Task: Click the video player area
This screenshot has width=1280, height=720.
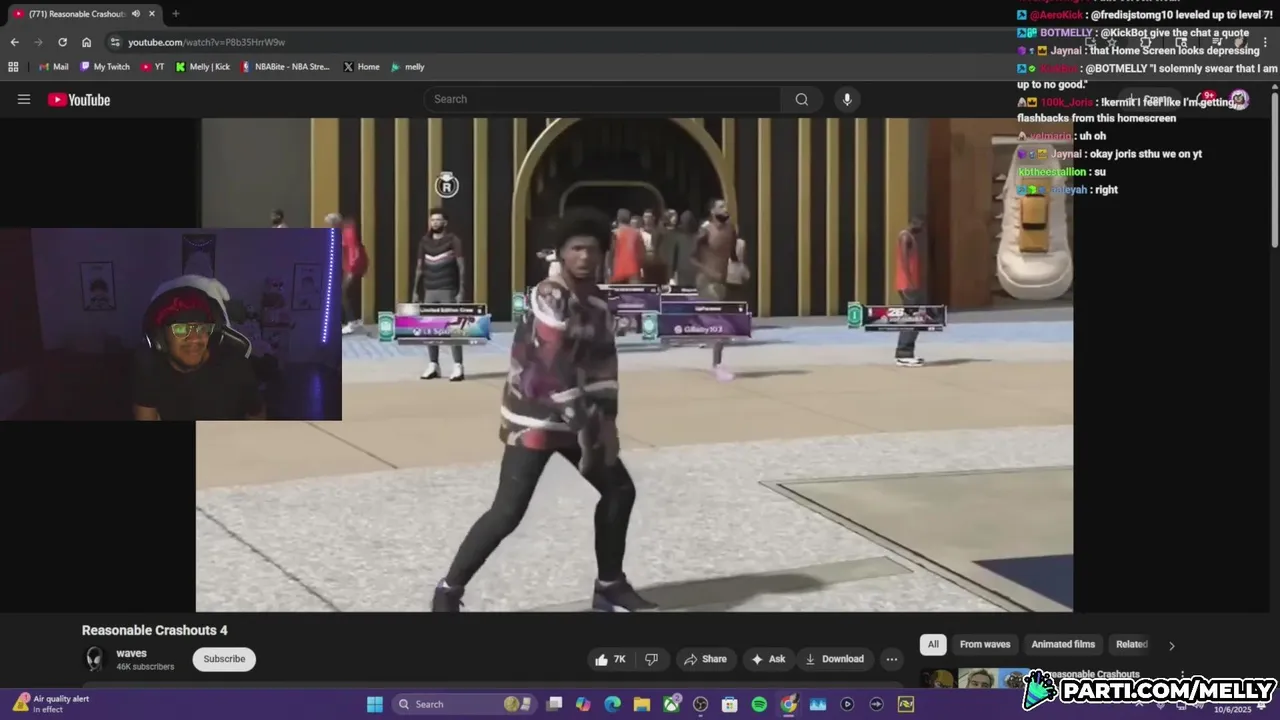Action: pos(634,365)
